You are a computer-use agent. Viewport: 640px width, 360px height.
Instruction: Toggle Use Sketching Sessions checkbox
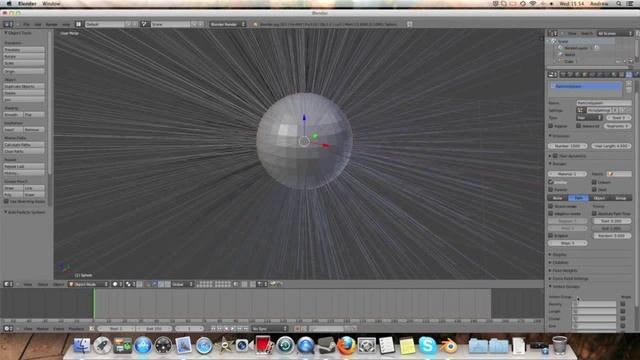(x=6, y=201)
